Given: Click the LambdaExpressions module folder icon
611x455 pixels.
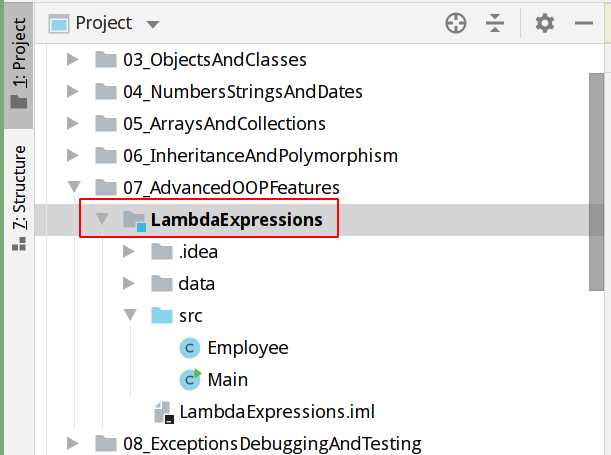Looking at the screenshot, I should tap(134, 220).
